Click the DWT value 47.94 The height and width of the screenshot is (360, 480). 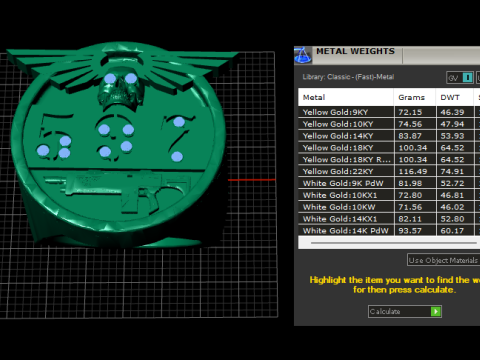tap(452, 124)
